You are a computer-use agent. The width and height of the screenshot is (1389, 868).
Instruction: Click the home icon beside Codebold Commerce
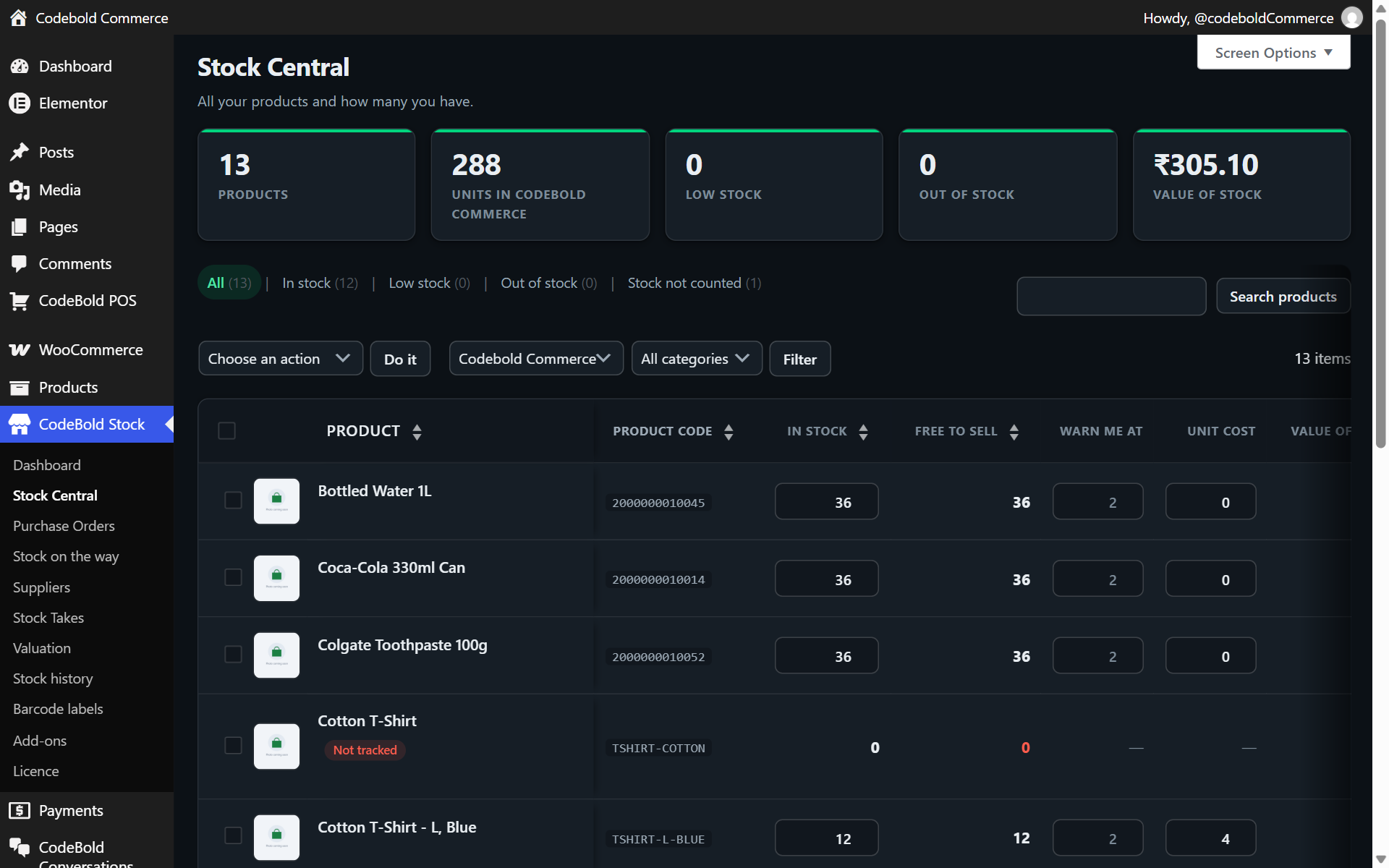18,17
